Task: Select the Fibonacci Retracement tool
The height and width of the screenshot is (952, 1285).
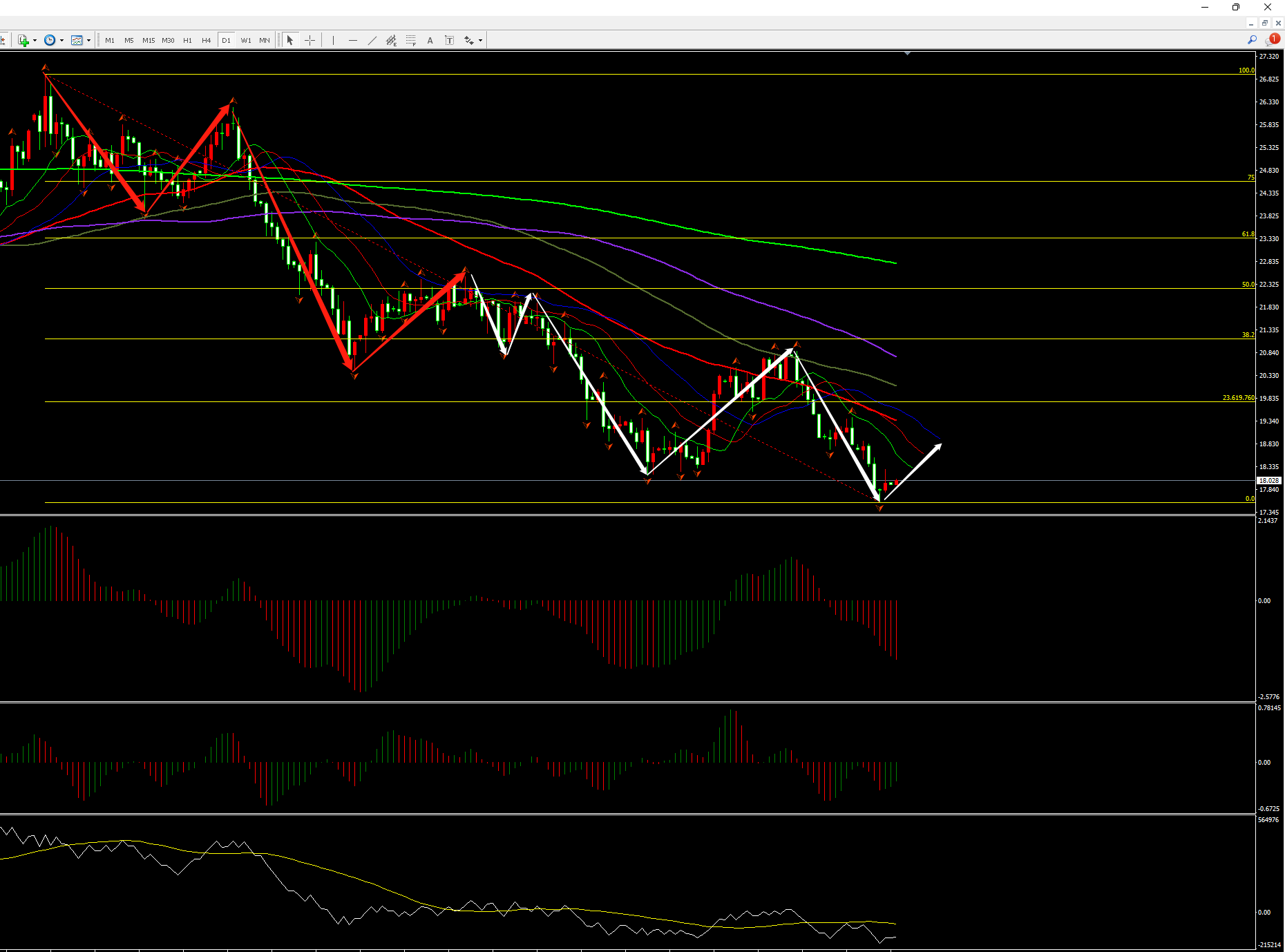Action: coord(411,41)
